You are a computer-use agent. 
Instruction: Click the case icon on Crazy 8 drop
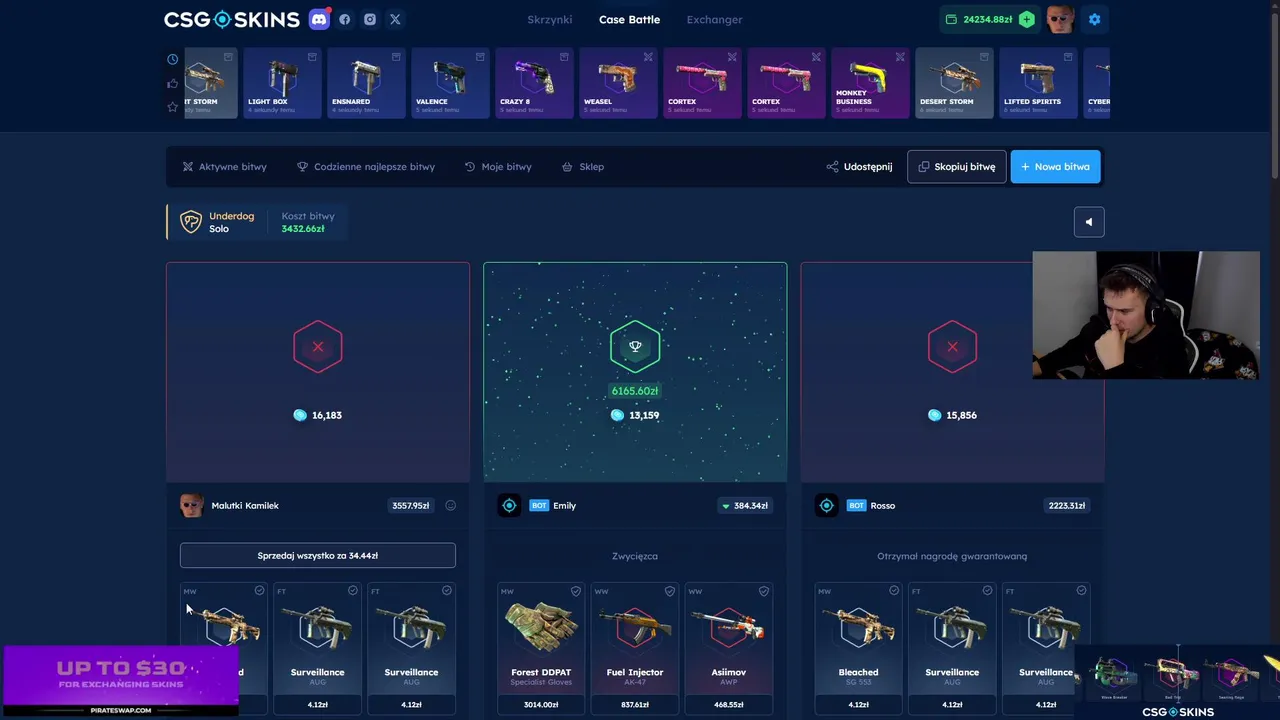coord(564,57)
